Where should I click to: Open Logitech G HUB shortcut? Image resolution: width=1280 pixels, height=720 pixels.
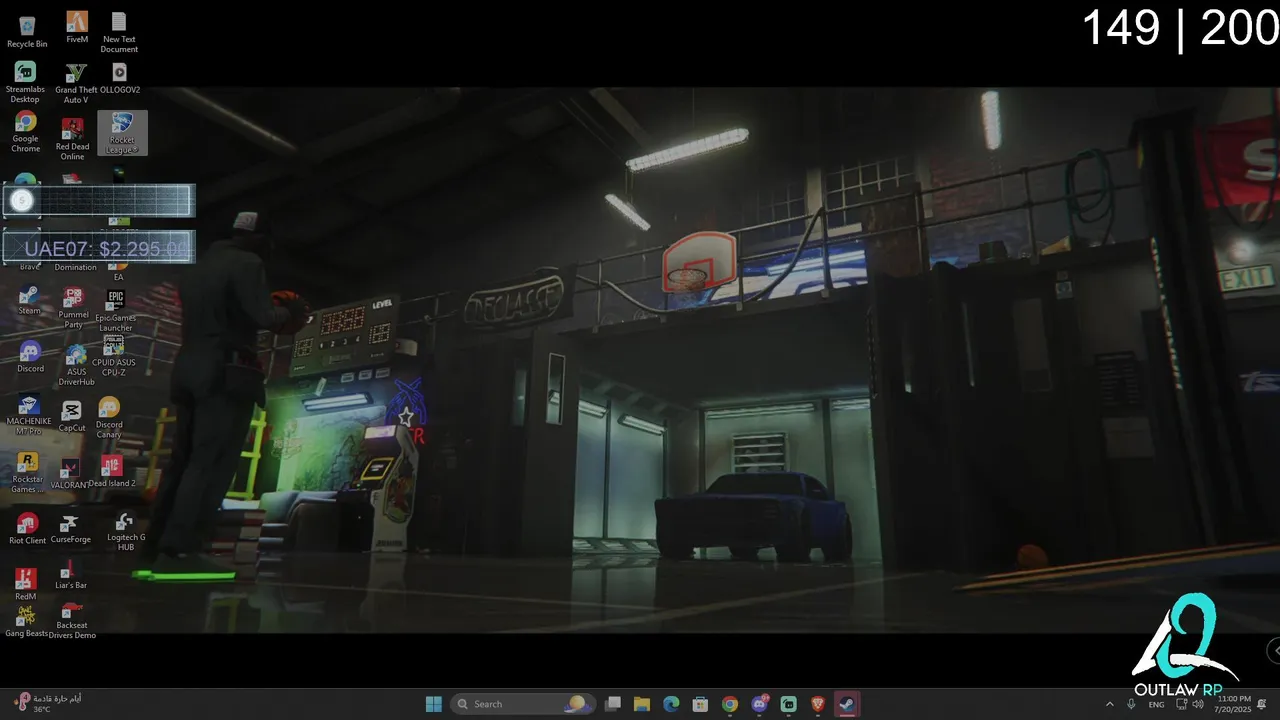(x=126, y=532)
